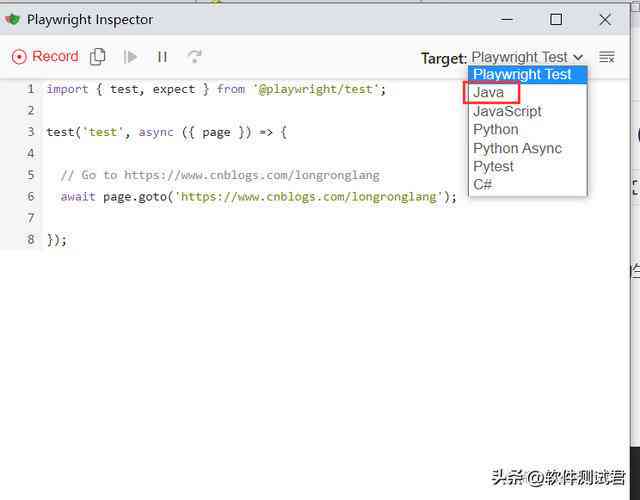The image size is (640, 500).
Task: Minimize the Playwright Inspector window
Action: [x=507, y=19]
